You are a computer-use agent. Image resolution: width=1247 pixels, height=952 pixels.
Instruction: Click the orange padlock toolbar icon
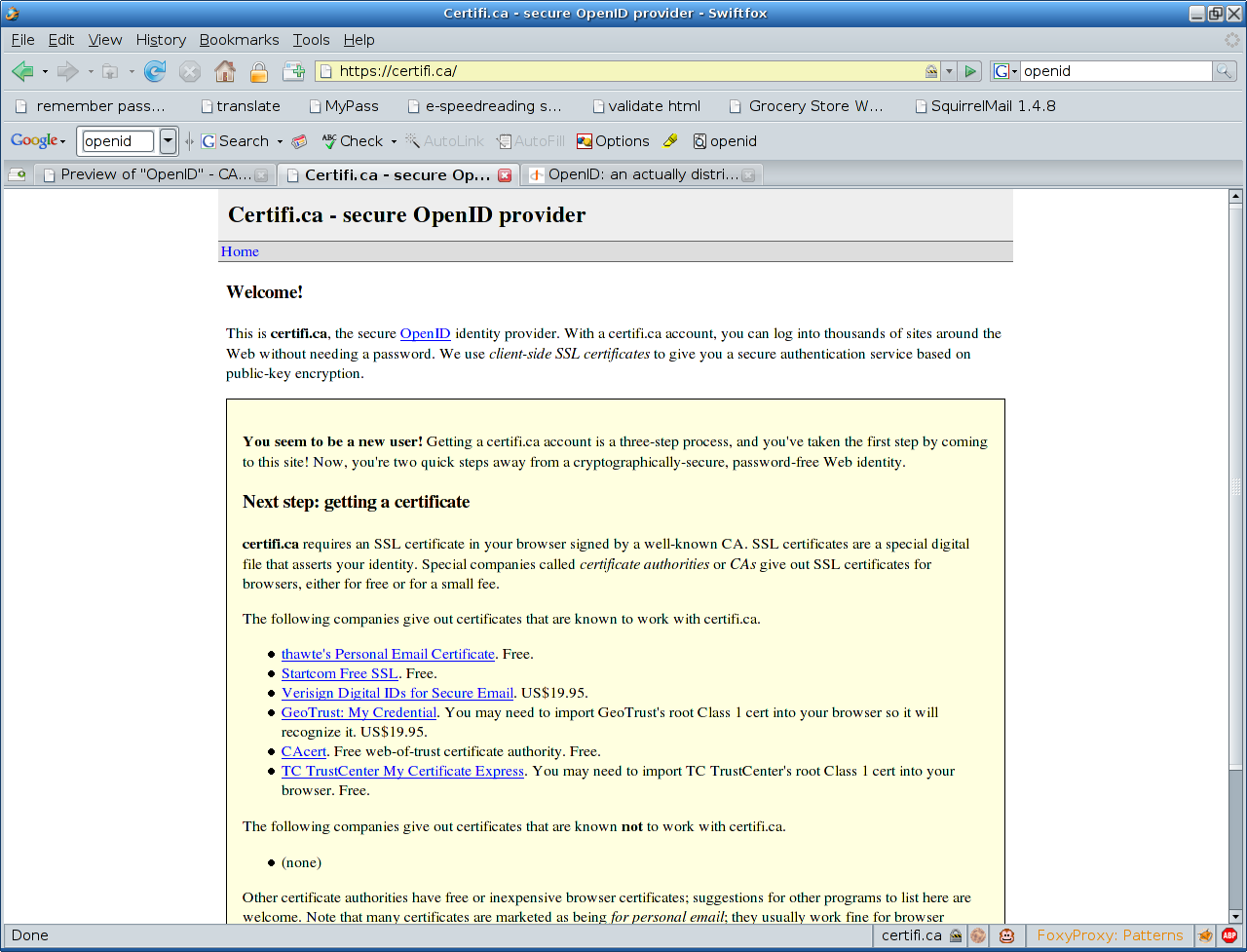point(258,71)
